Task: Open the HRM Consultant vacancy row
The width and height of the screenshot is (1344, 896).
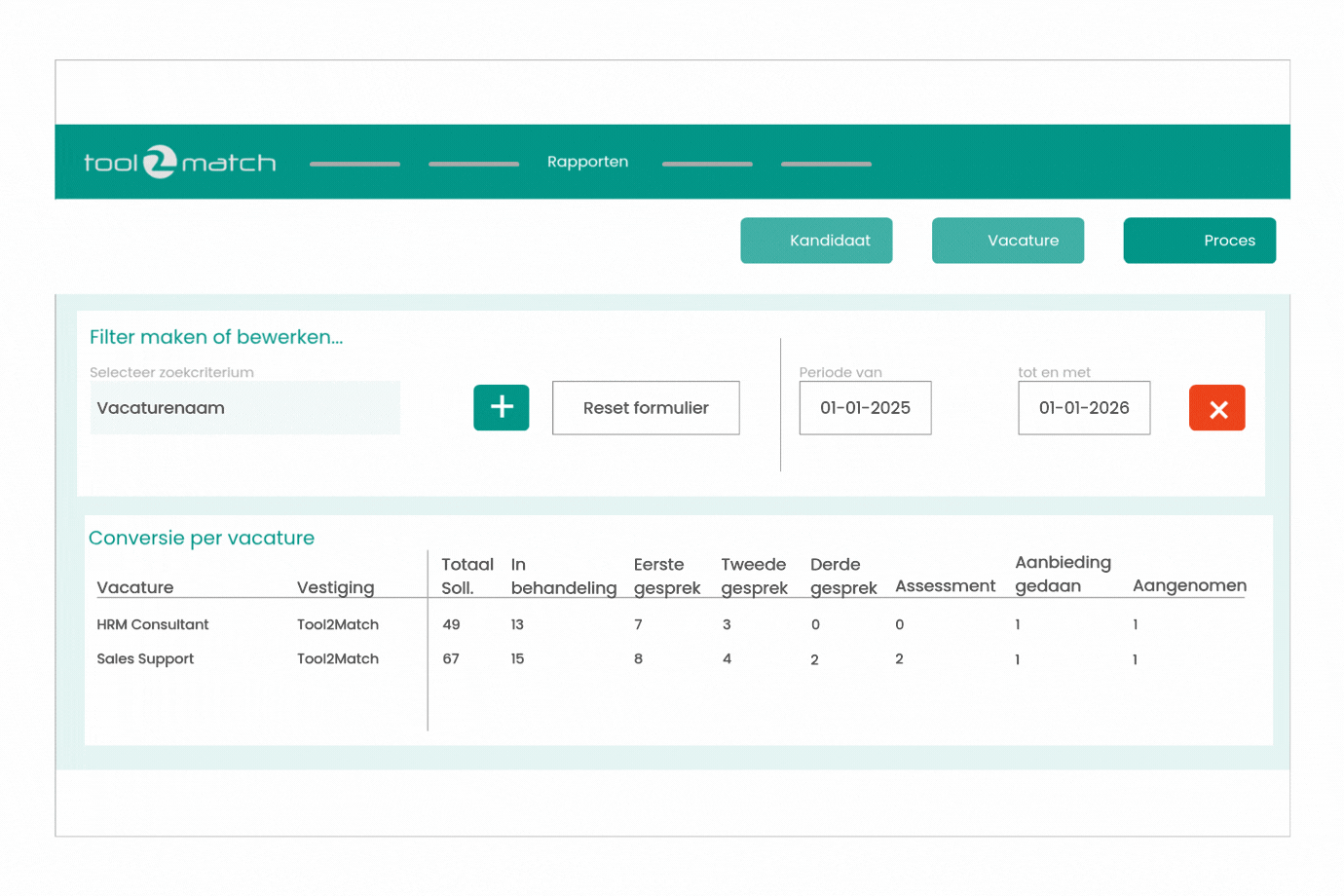Action: (153, 624)
